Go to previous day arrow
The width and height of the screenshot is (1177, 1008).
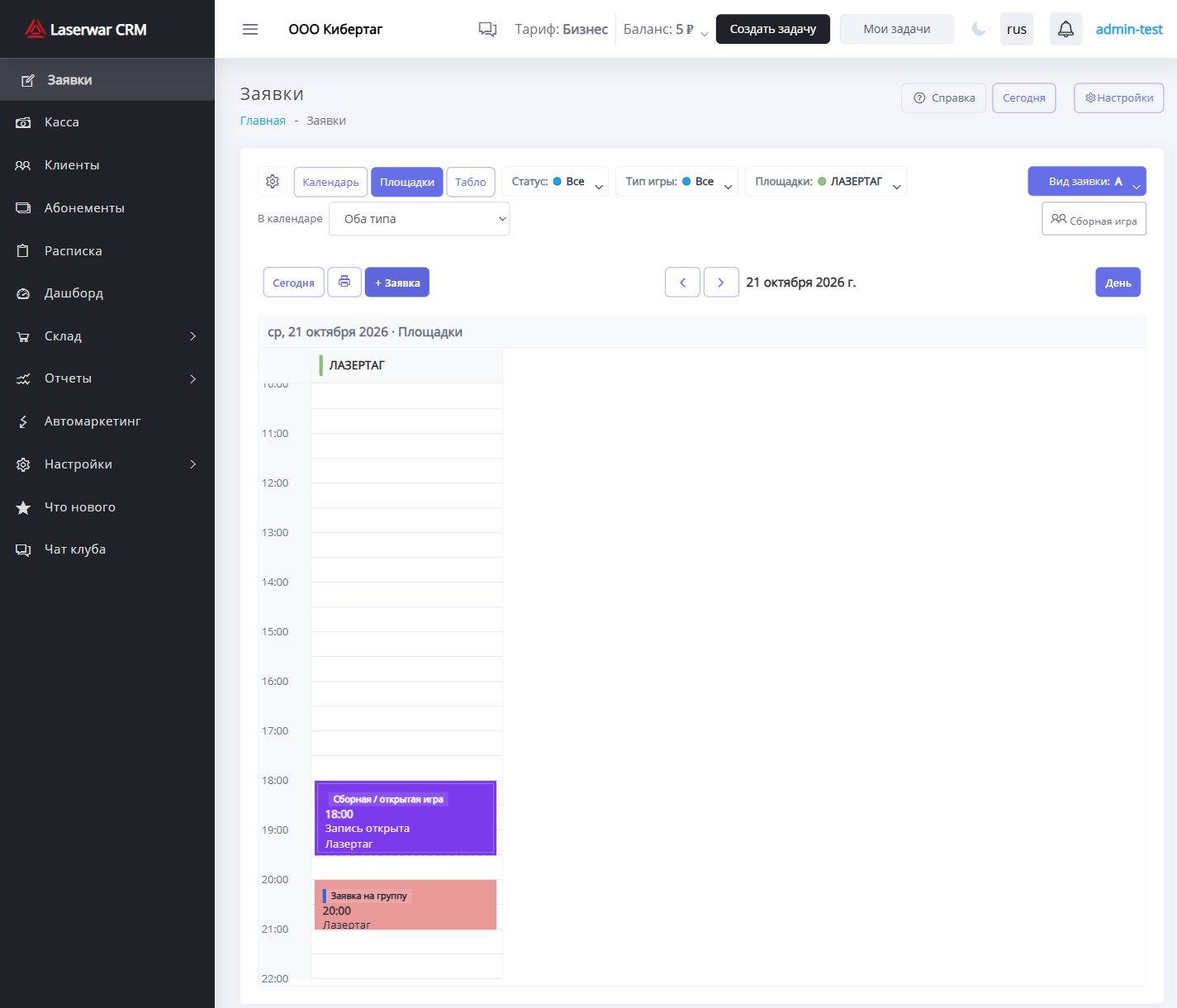[682, 282]
